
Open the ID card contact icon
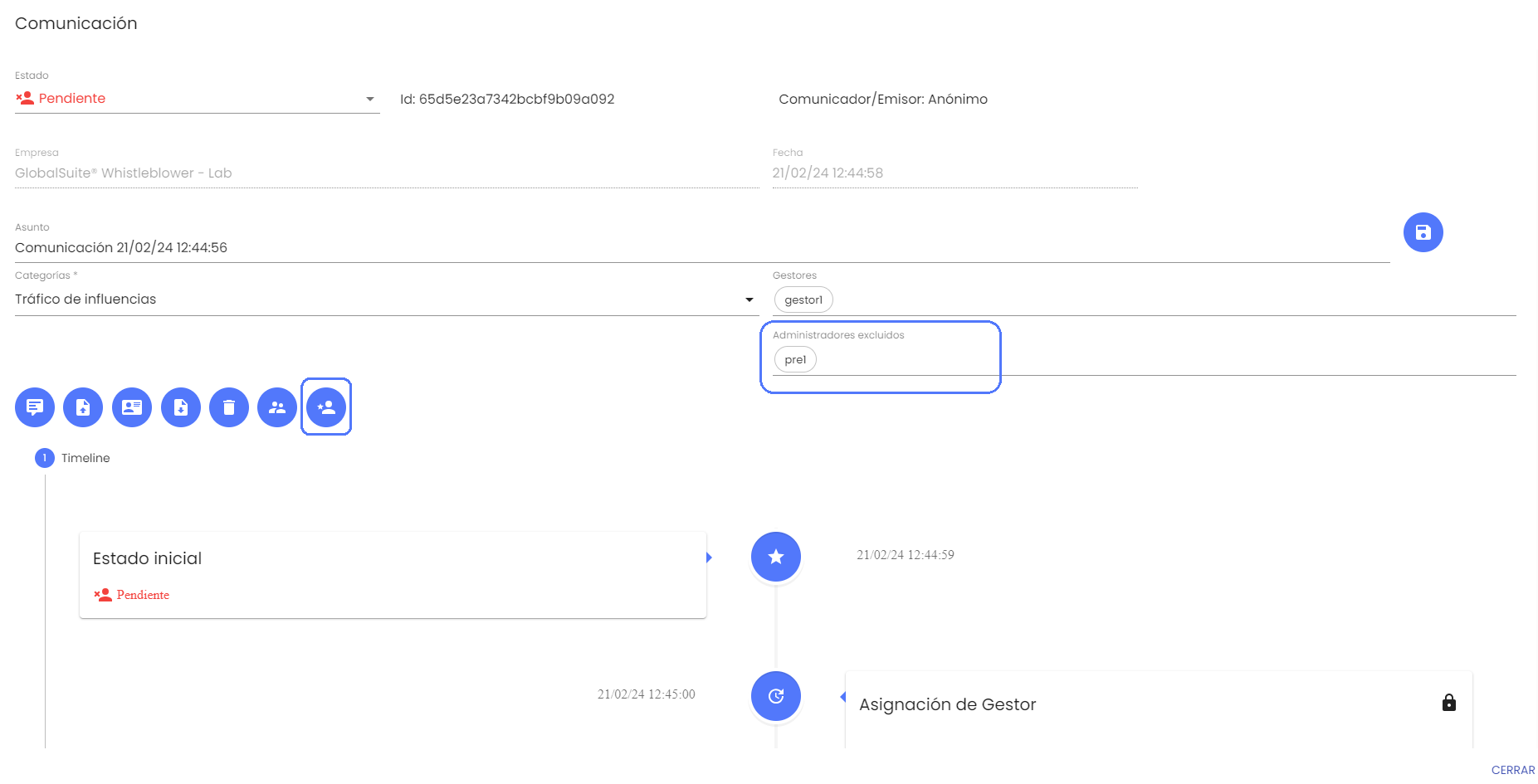coord(132,407)
